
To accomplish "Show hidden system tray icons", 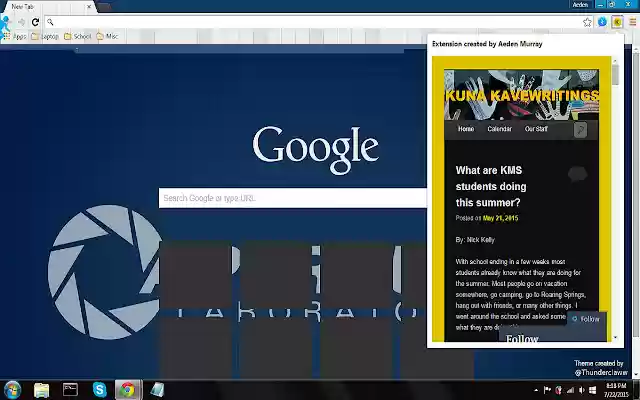I will 536,391.
